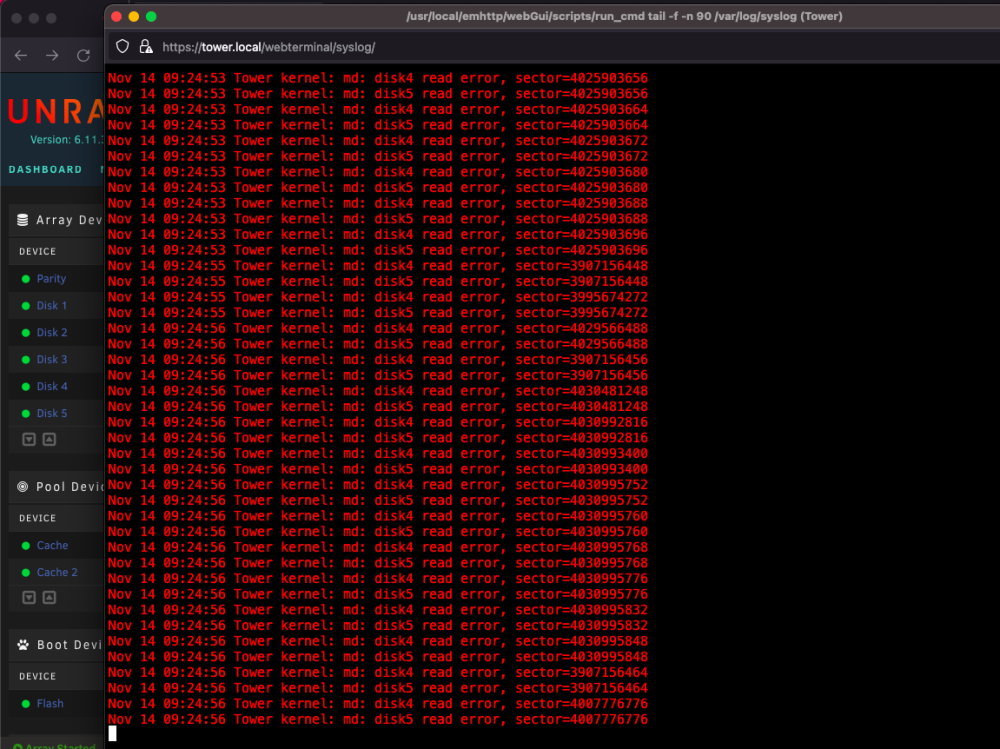Click the green status dot for Disk 5
Screen dimensions: 1000x749
pyautogui.click(x=26, y=413)
